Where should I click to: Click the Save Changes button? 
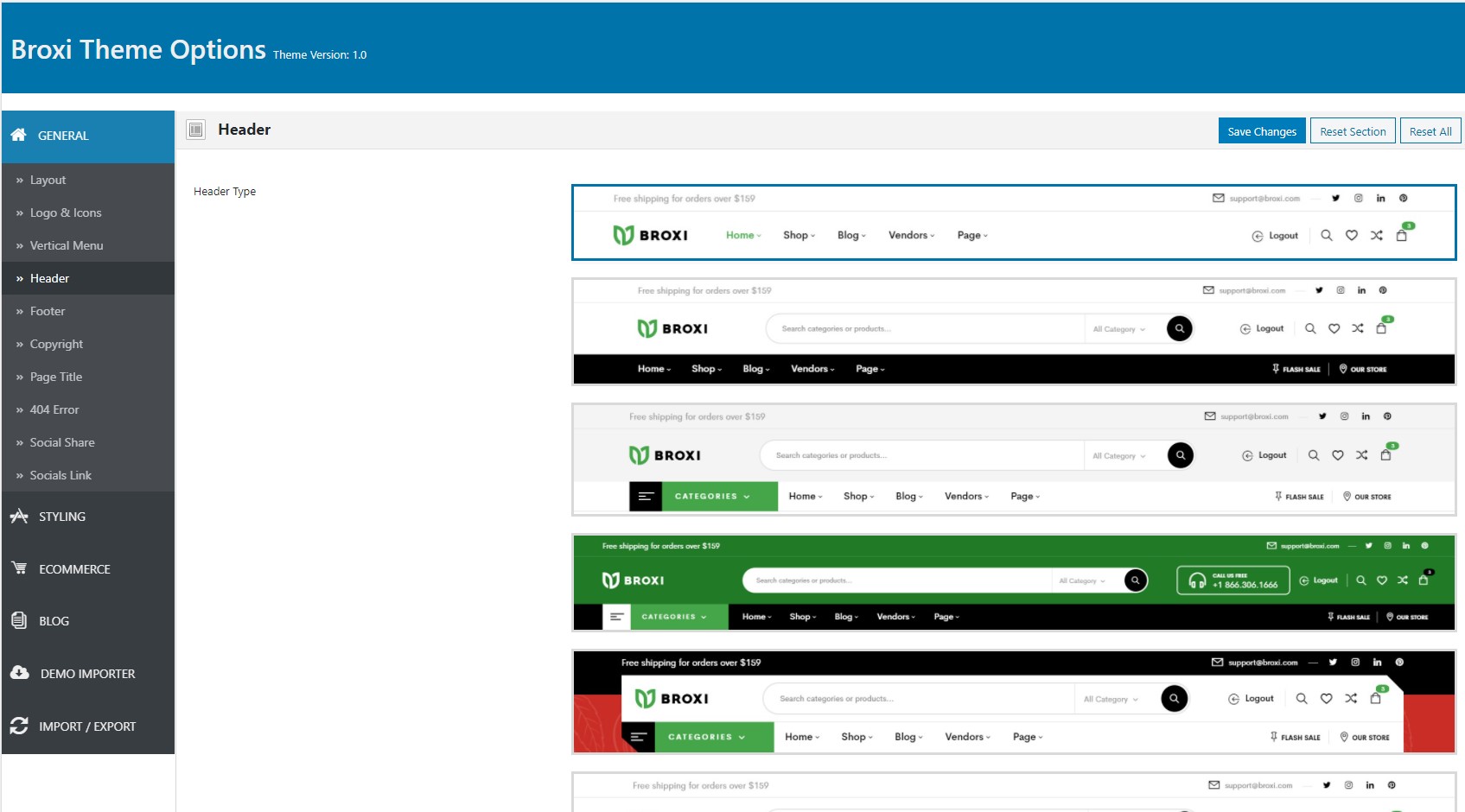pos(1262,131)
